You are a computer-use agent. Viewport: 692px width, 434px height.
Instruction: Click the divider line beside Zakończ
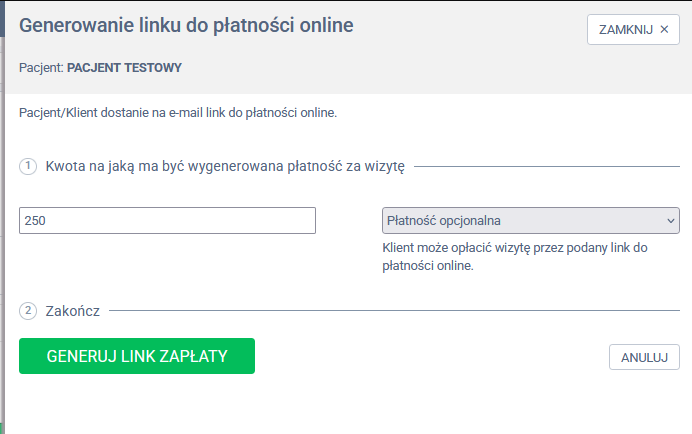click(x=394, y=310)
